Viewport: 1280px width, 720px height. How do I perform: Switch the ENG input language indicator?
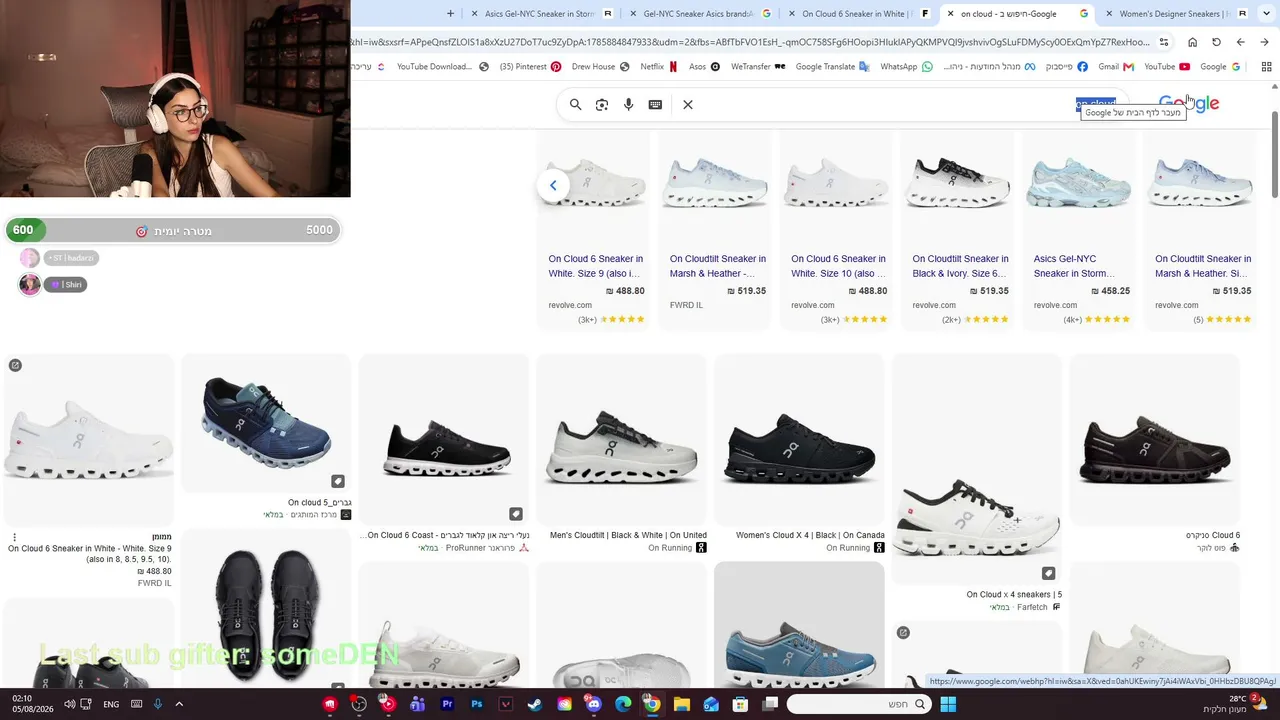tap(111, 704)
